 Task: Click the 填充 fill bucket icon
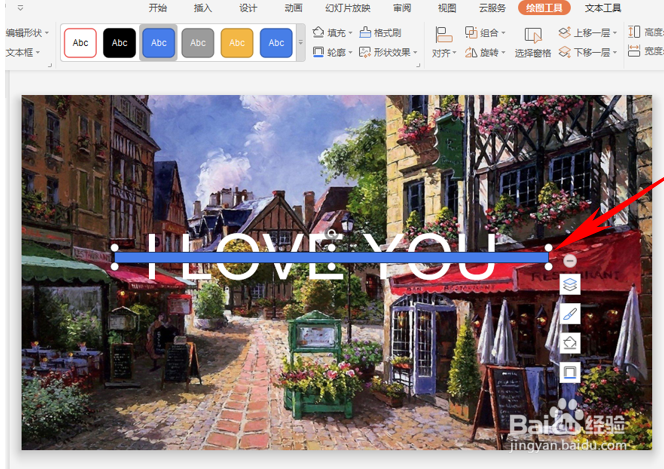(318, 32)
